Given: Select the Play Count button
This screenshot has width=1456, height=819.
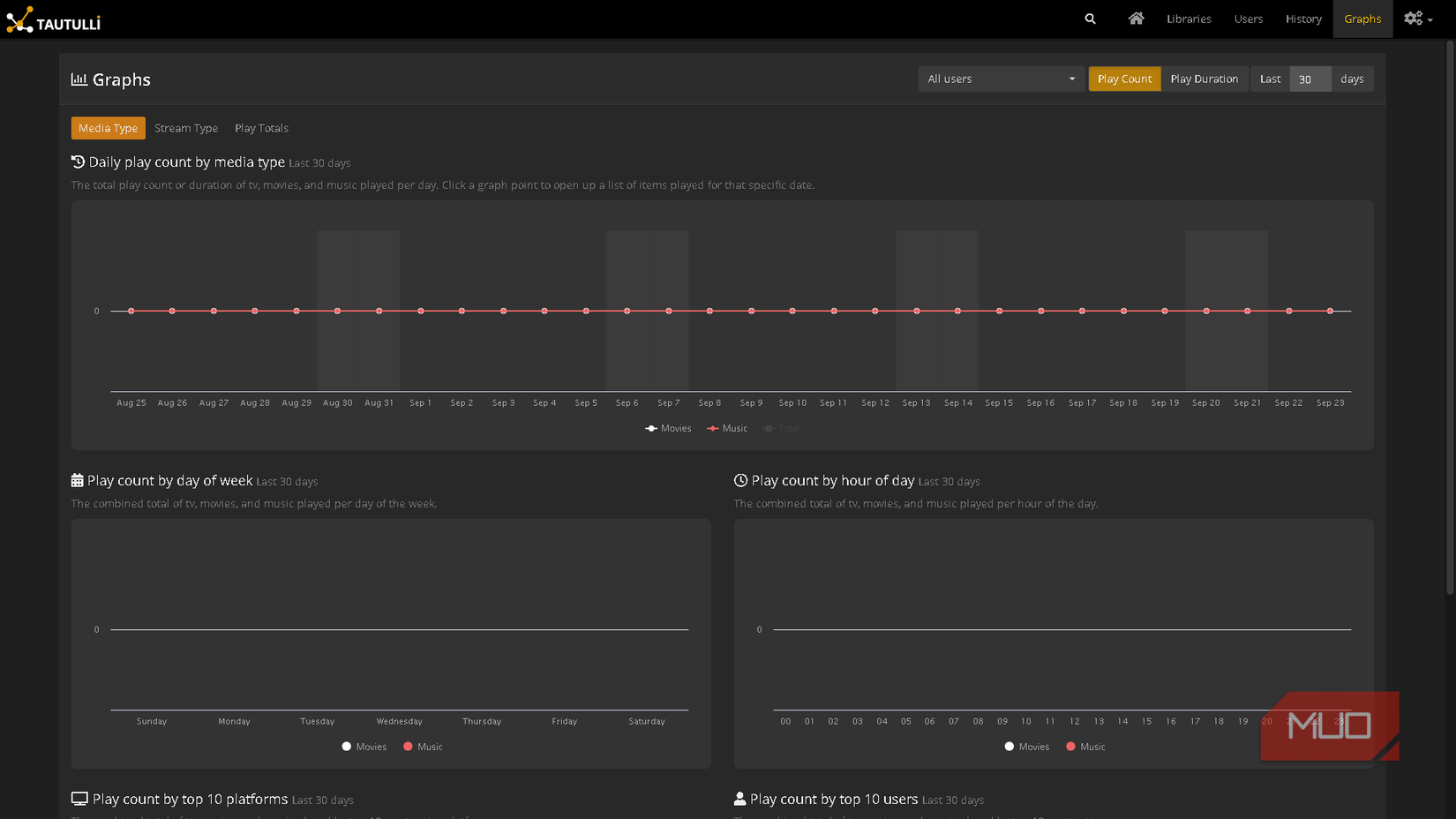Looking at the screenshot, I should click(1124, 79).
